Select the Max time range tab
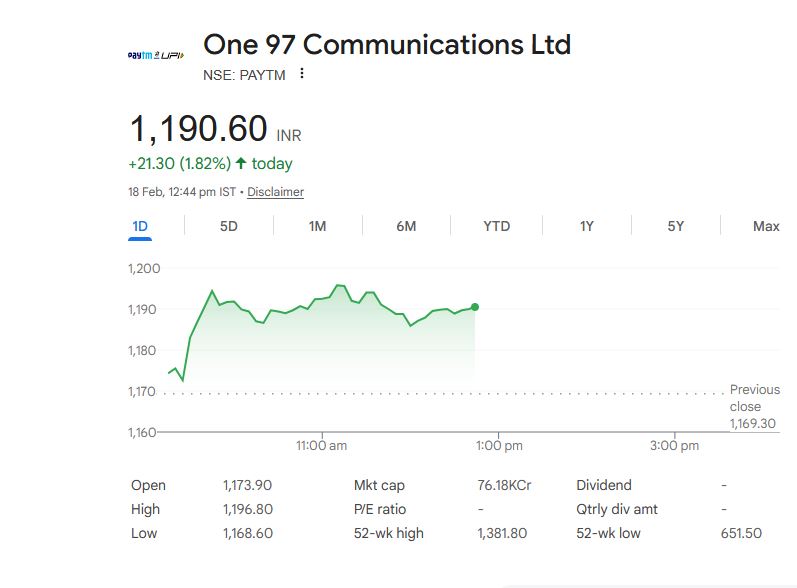 (766, 226)
